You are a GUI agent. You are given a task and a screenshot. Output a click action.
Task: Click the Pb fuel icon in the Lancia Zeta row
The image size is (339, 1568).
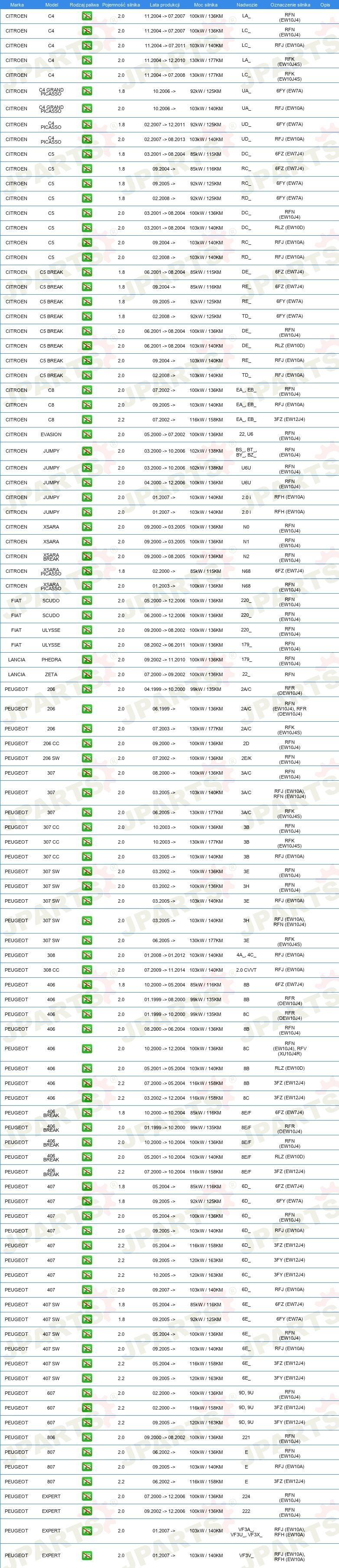(x=87, y=674)
